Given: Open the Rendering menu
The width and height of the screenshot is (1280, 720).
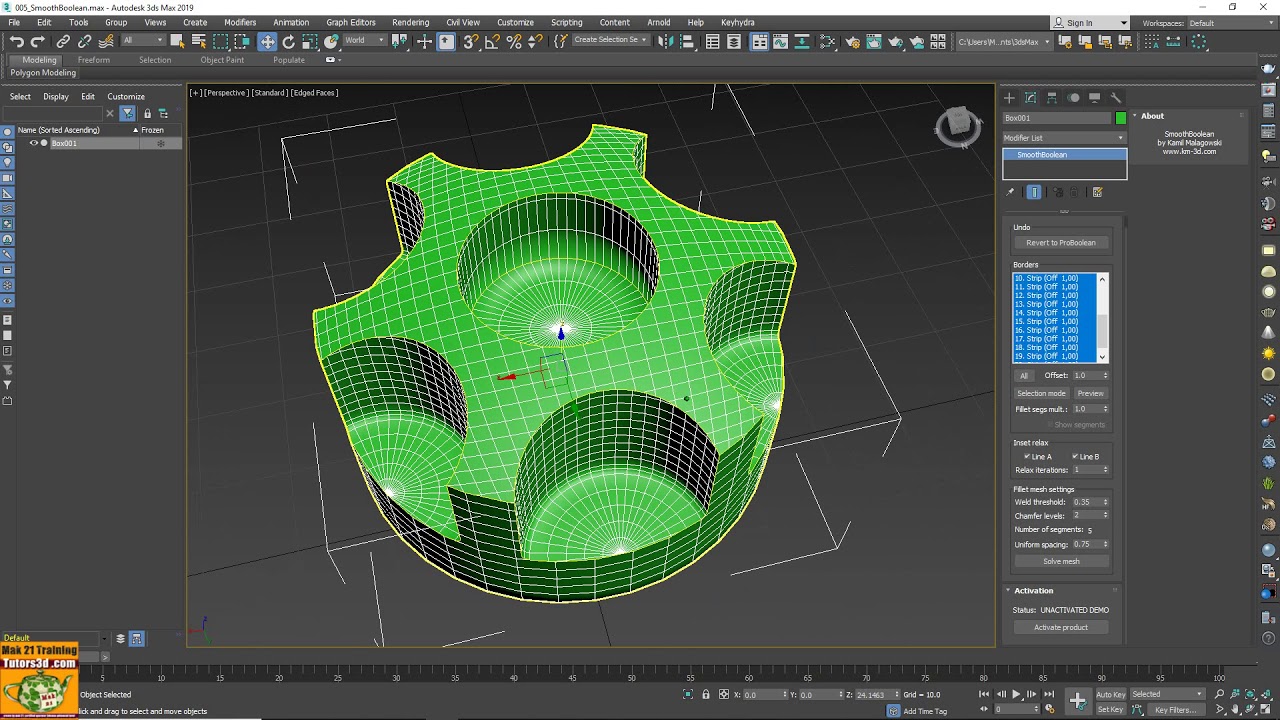Looking at the screenshot, I should pyautogui.click(x=410, y=22).
